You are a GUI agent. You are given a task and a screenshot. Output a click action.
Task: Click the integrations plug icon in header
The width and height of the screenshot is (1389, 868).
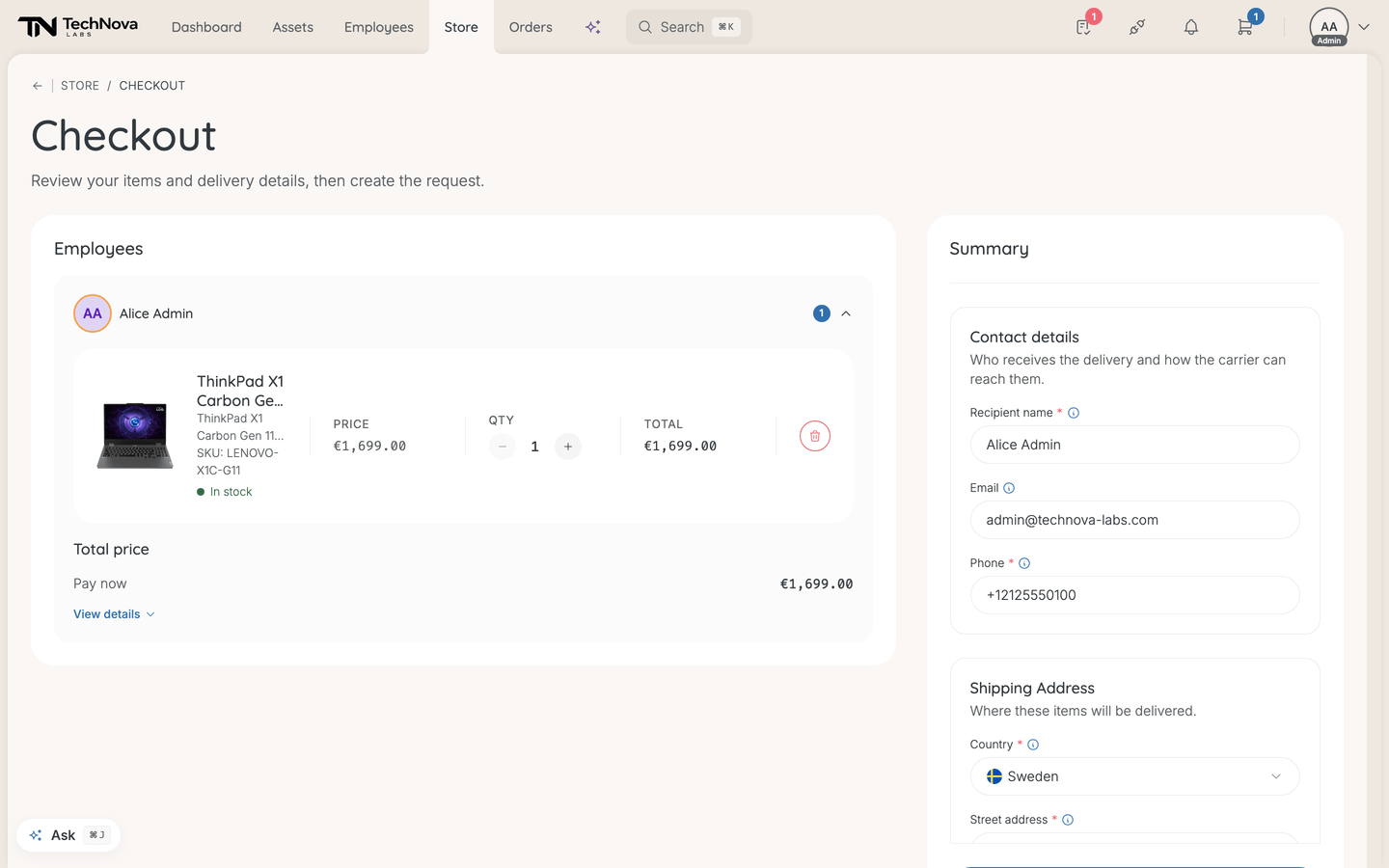coord(1137,27)
